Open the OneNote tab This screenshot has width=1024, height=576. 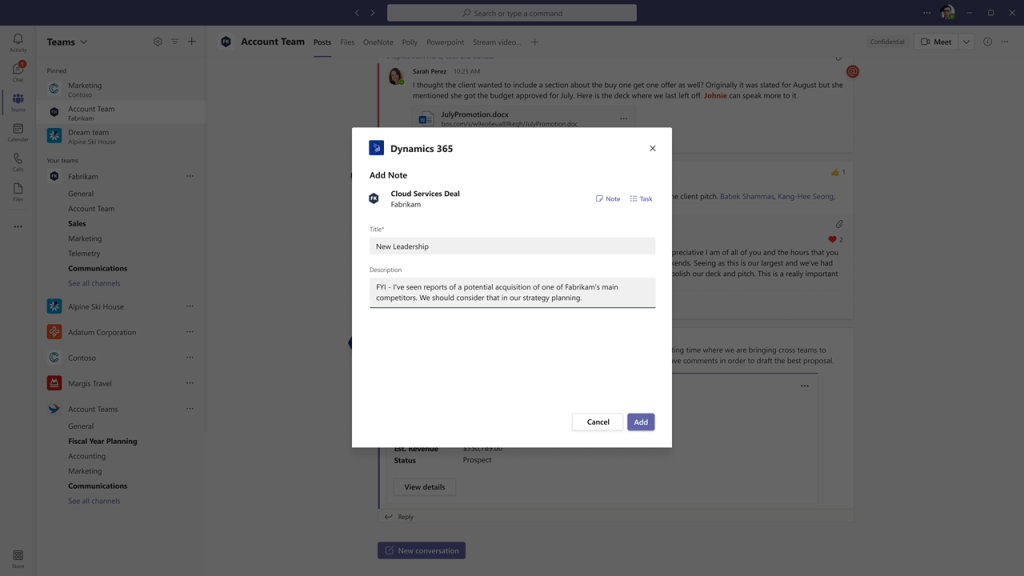coord(378,42)
